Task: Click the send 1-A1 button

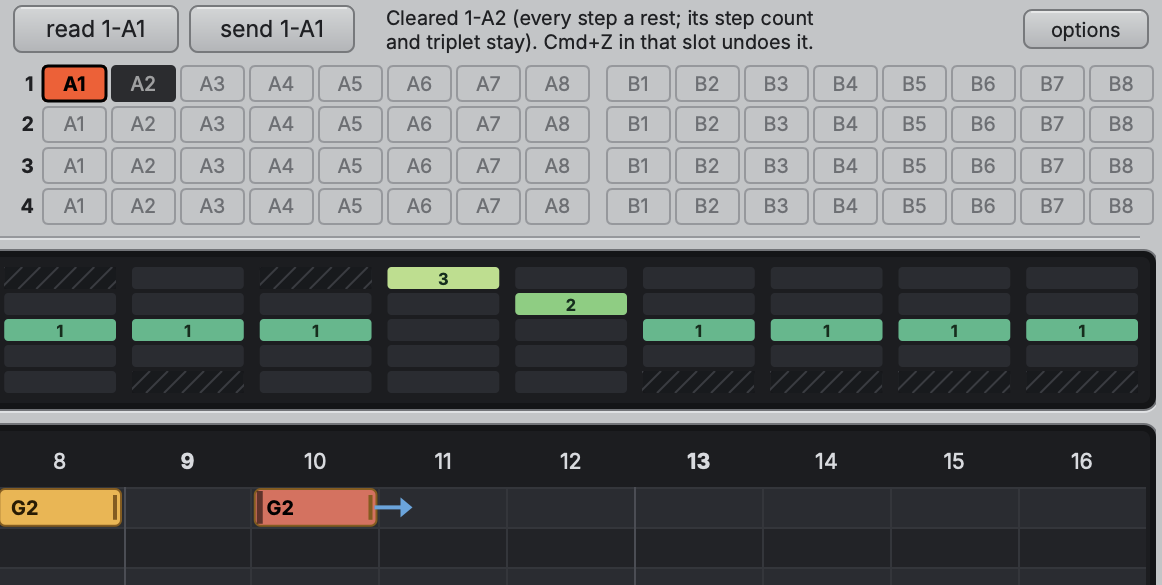Action: 272,29
